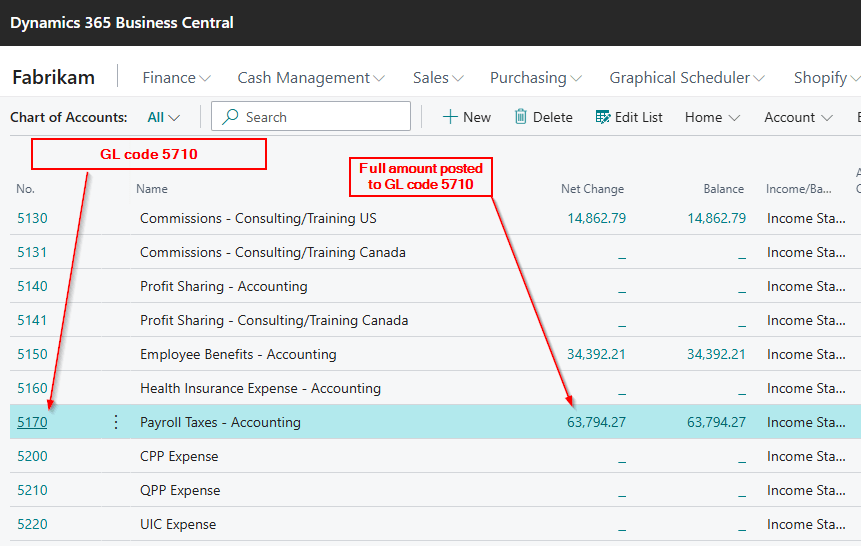Open the Home actions menu

click(712, 117)
